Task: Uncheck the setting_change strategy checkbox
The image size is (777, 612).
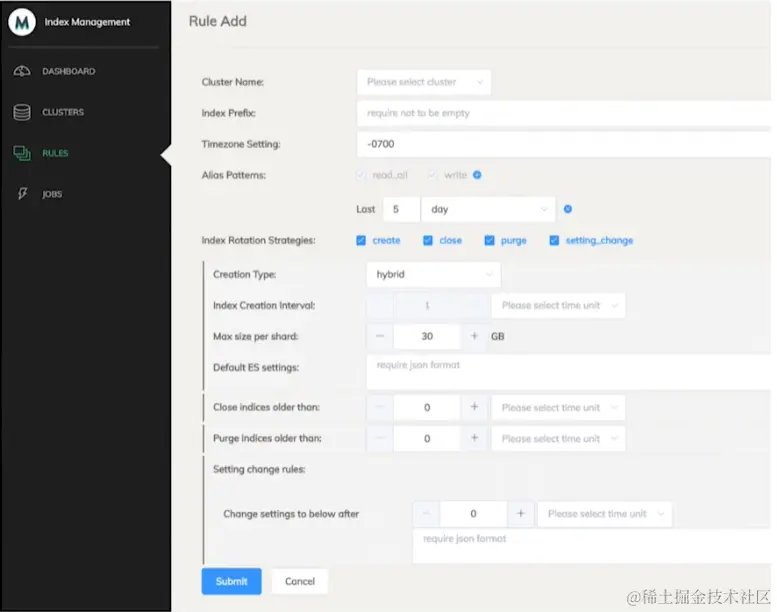Action: (x=554, y=240)
